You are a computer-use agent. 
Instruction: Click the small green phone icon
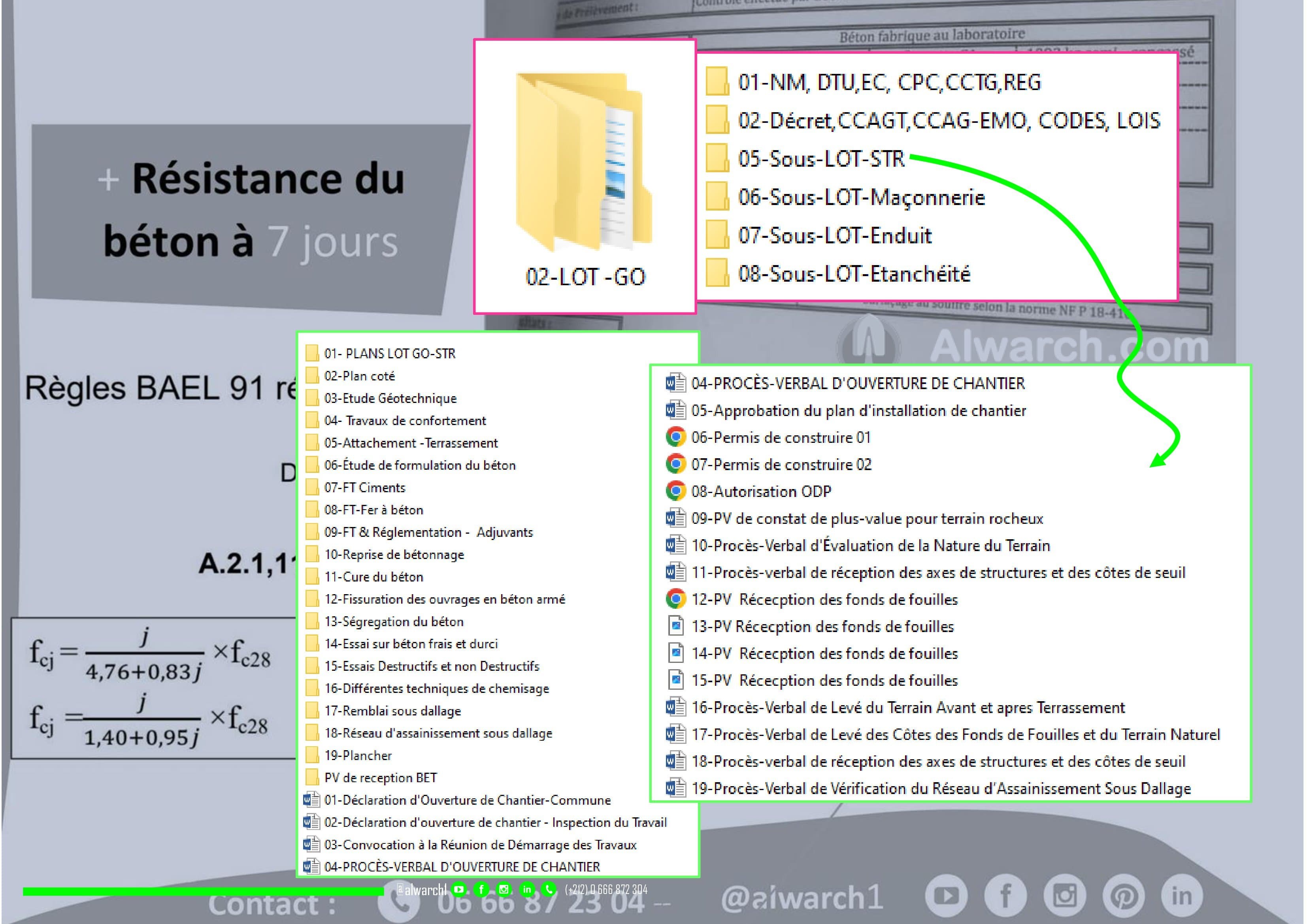pos(549,889)
